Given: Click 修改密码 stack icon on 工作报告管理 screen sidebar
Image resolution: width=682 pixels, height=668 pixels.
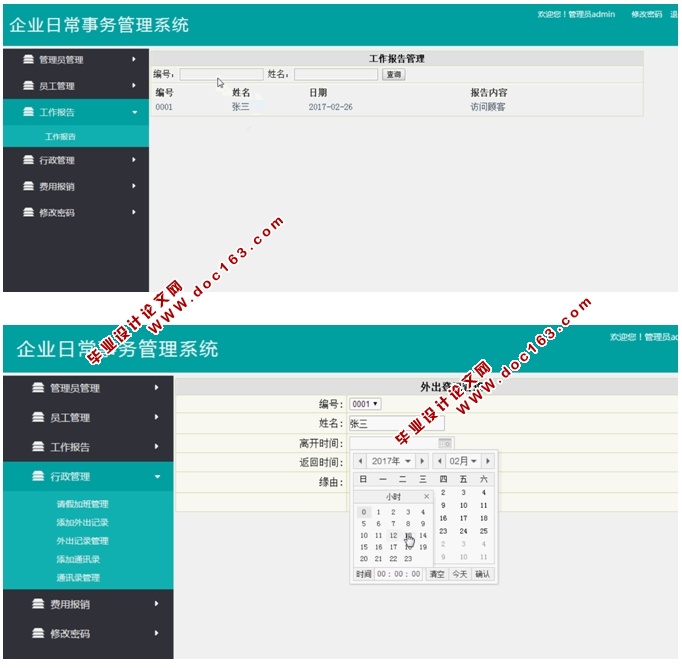Looking at the screenshot, I should tap(28, 212).
